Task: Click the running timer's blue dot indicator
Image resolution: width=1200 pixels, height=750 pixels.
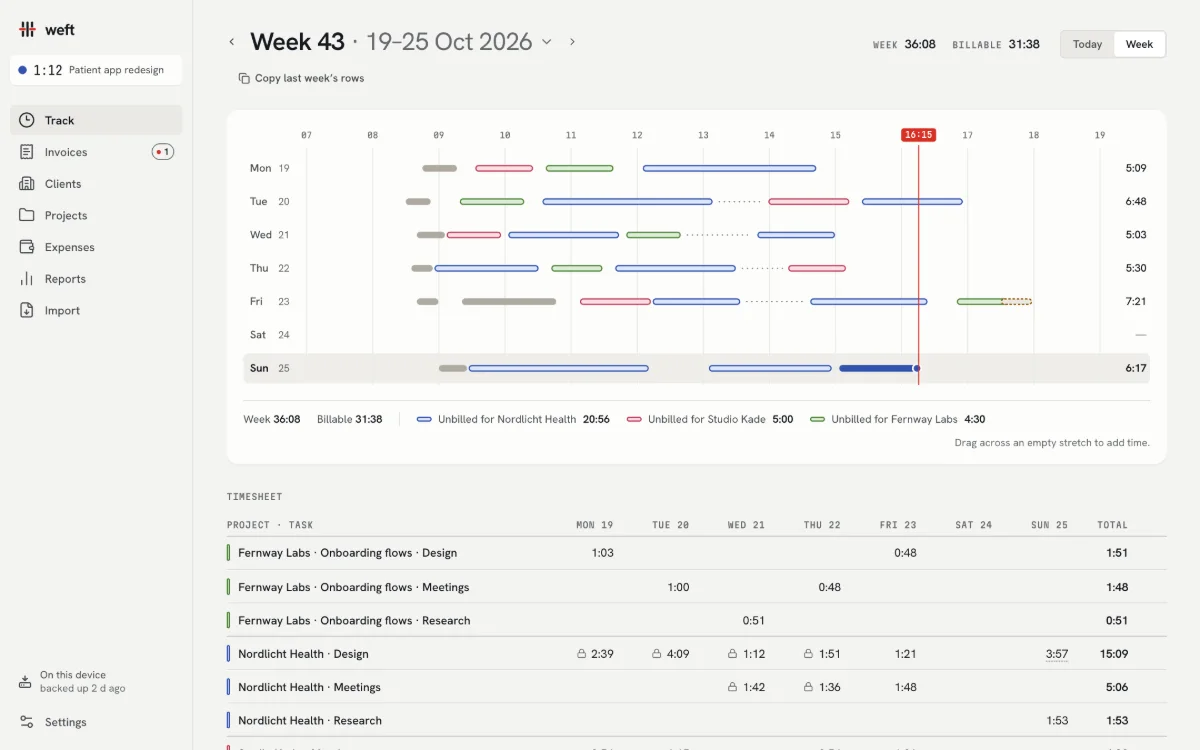Action: pos(22,70)
